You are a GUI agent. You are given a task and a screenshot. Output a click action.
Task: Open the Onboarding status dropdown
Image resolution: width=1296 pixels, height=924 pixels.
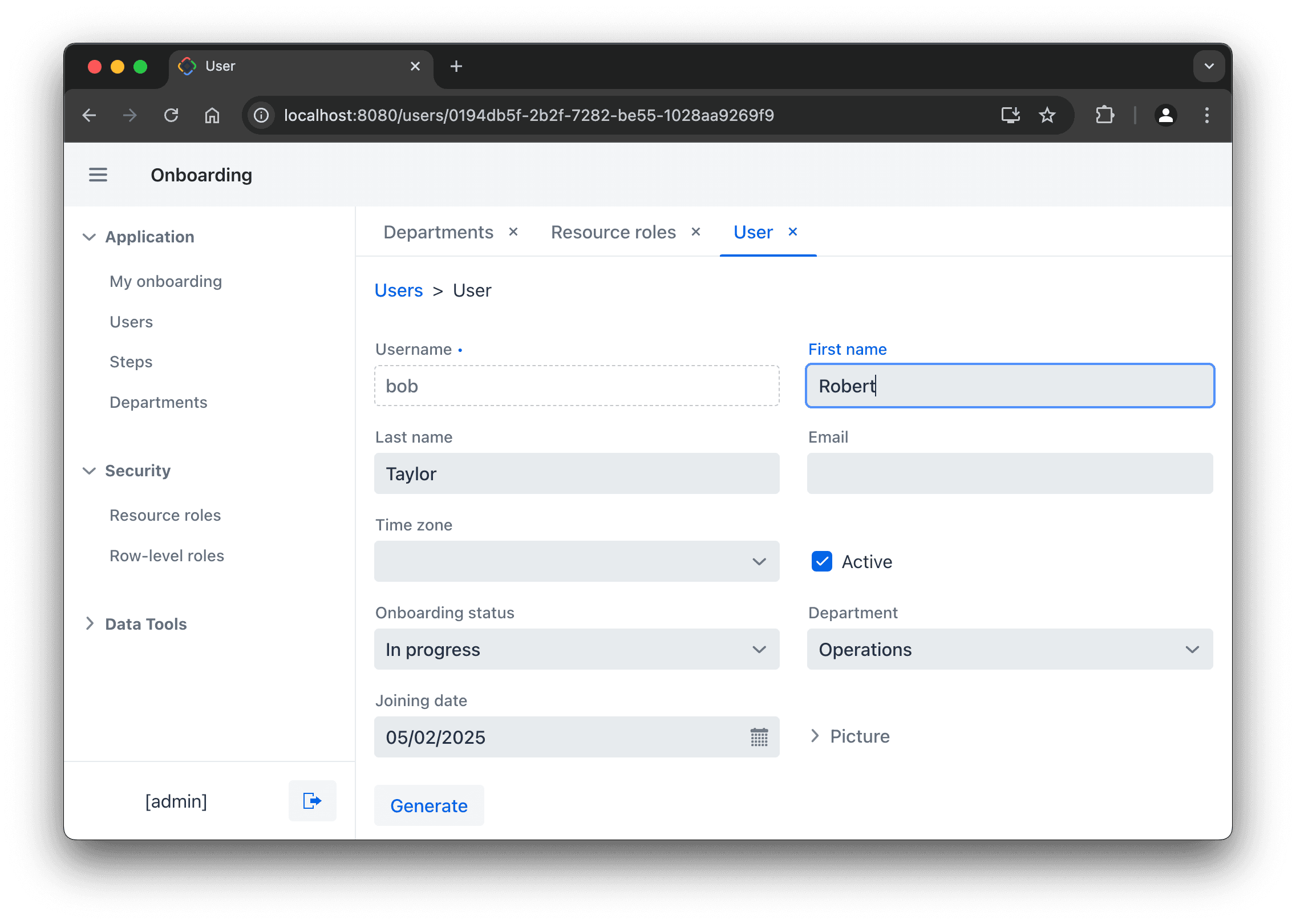coord(576,649)
